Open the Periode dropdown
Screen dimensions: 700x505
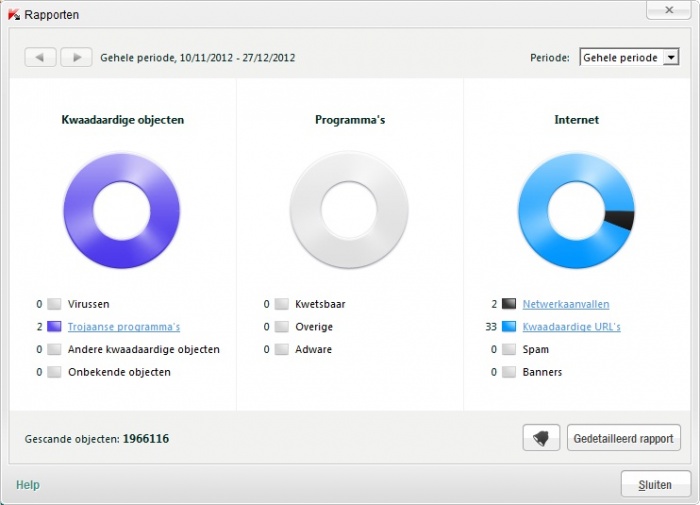[x=629, y=57]
